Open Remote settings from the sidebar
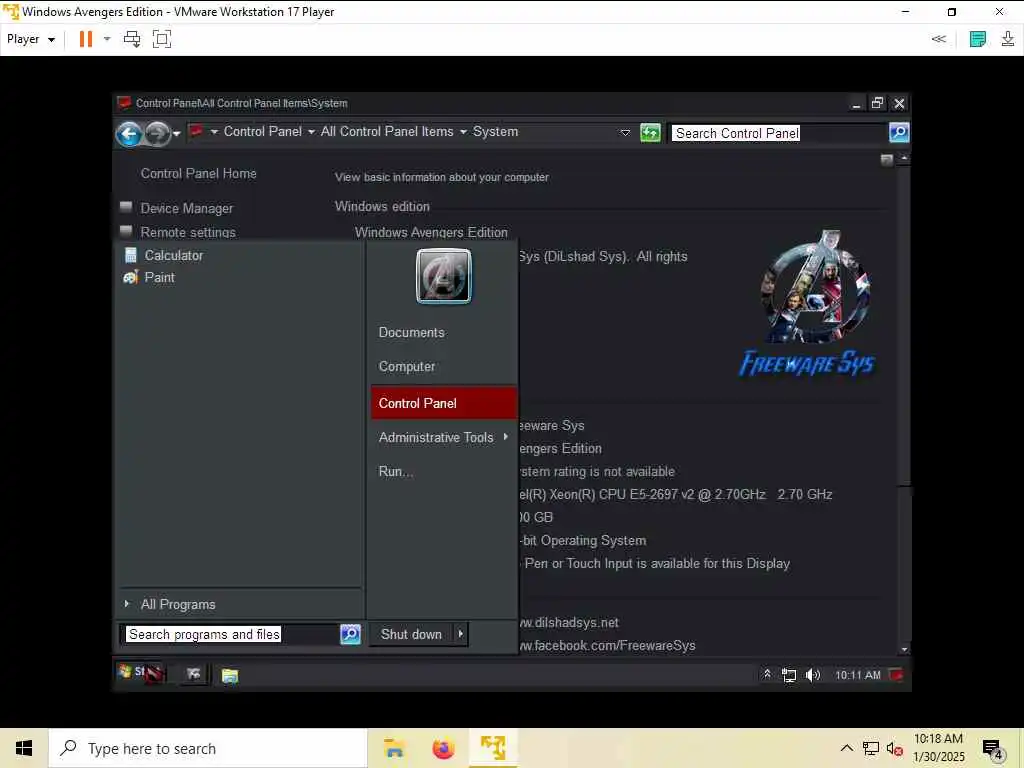This screenshot has width=1024, height=768. coord(188,232)
